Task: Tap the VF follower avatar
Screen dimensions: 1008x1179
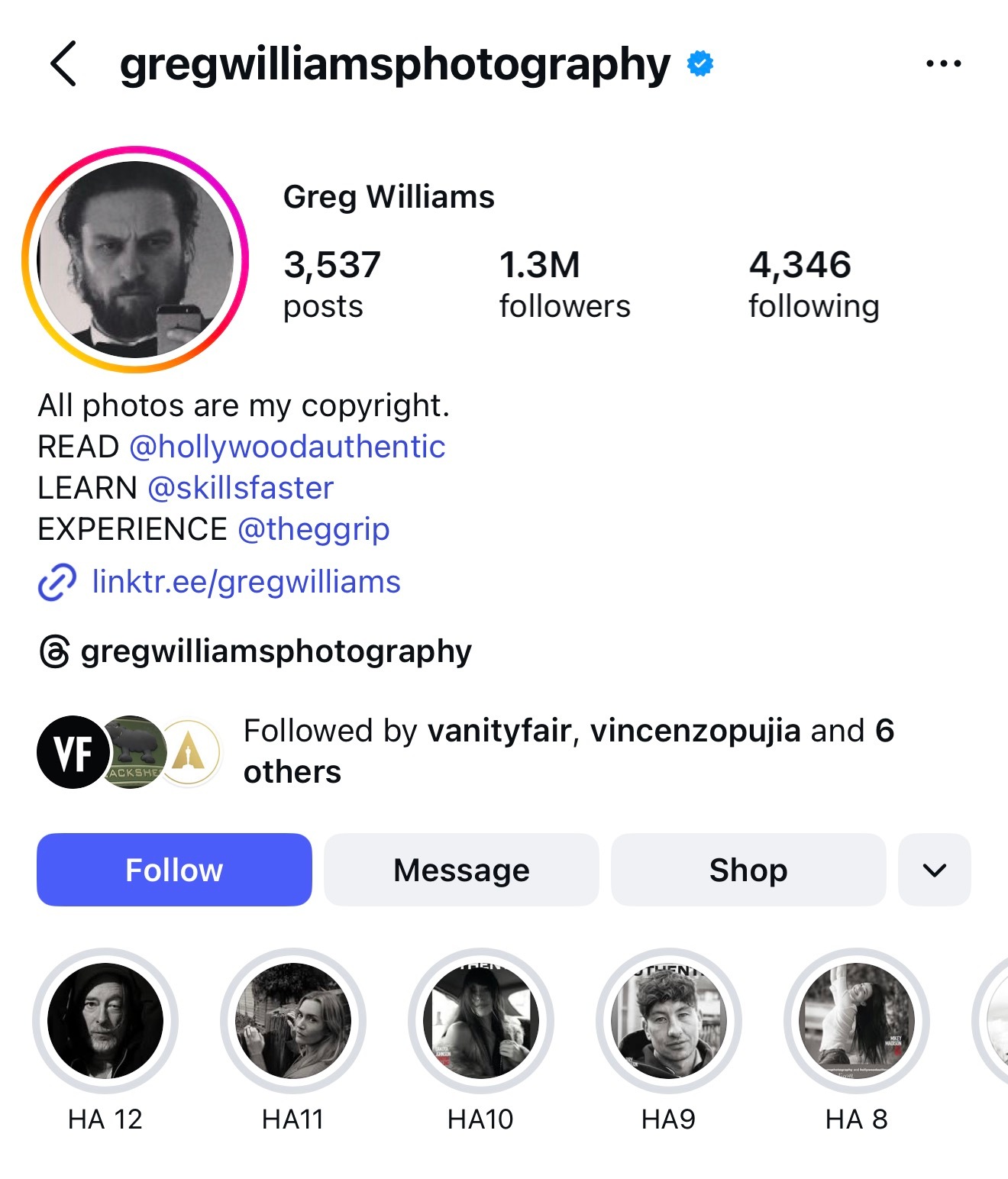Action: point(73,752)
